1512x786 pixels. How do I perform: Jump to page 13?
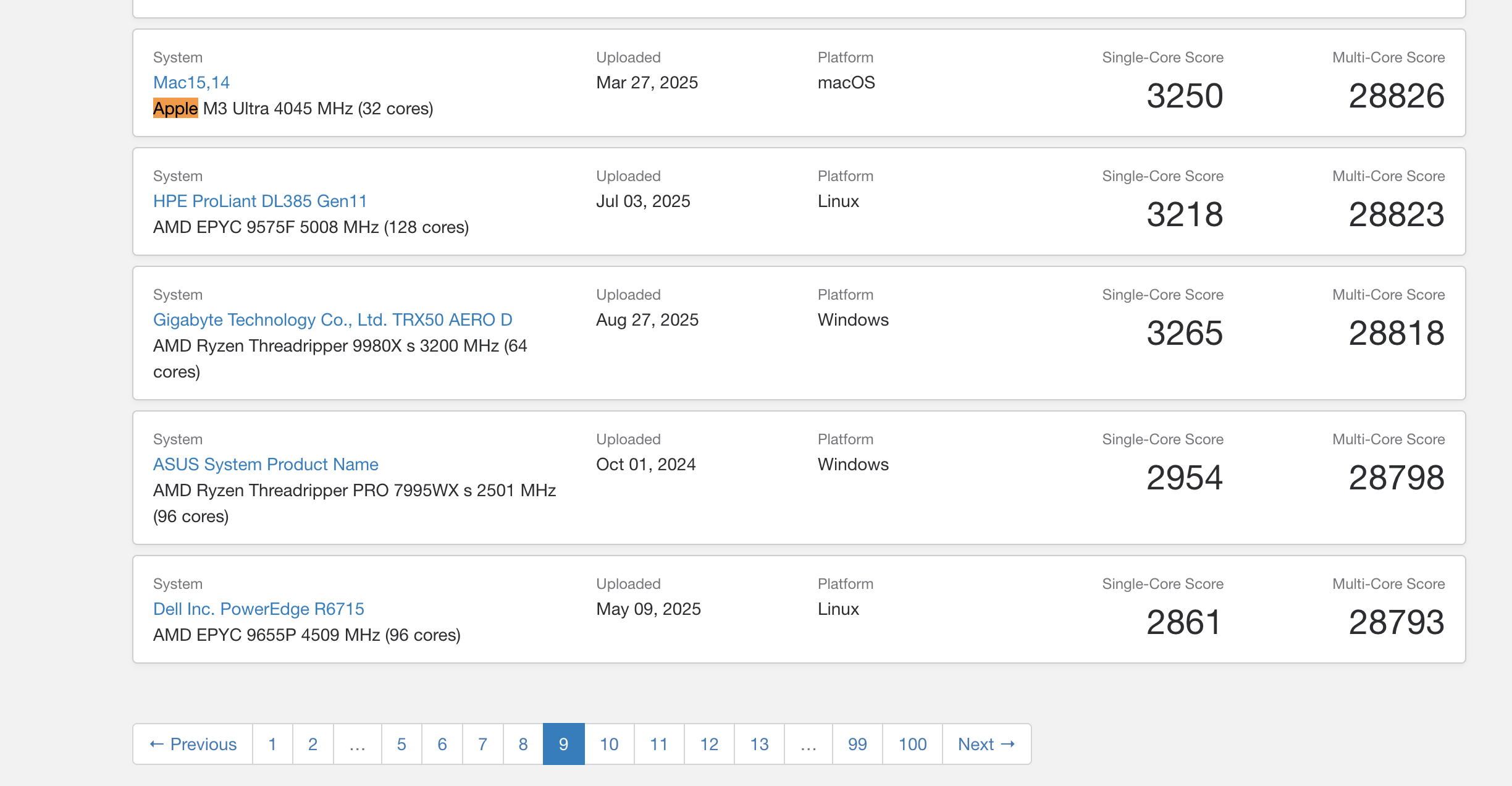click(x=759, y=744)
